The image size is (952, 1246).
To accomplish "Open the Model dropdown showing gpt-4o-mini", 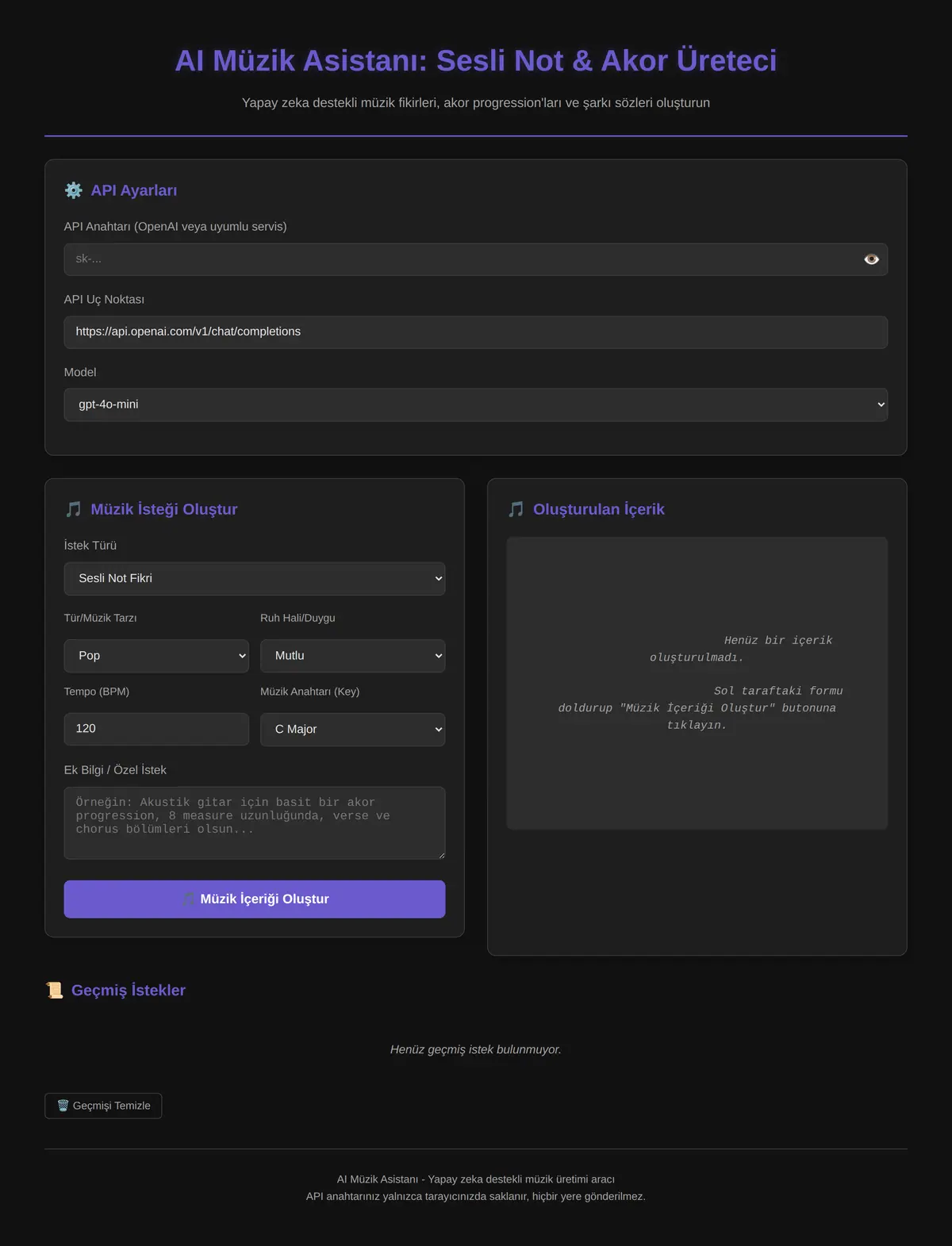I will point(476,404).
